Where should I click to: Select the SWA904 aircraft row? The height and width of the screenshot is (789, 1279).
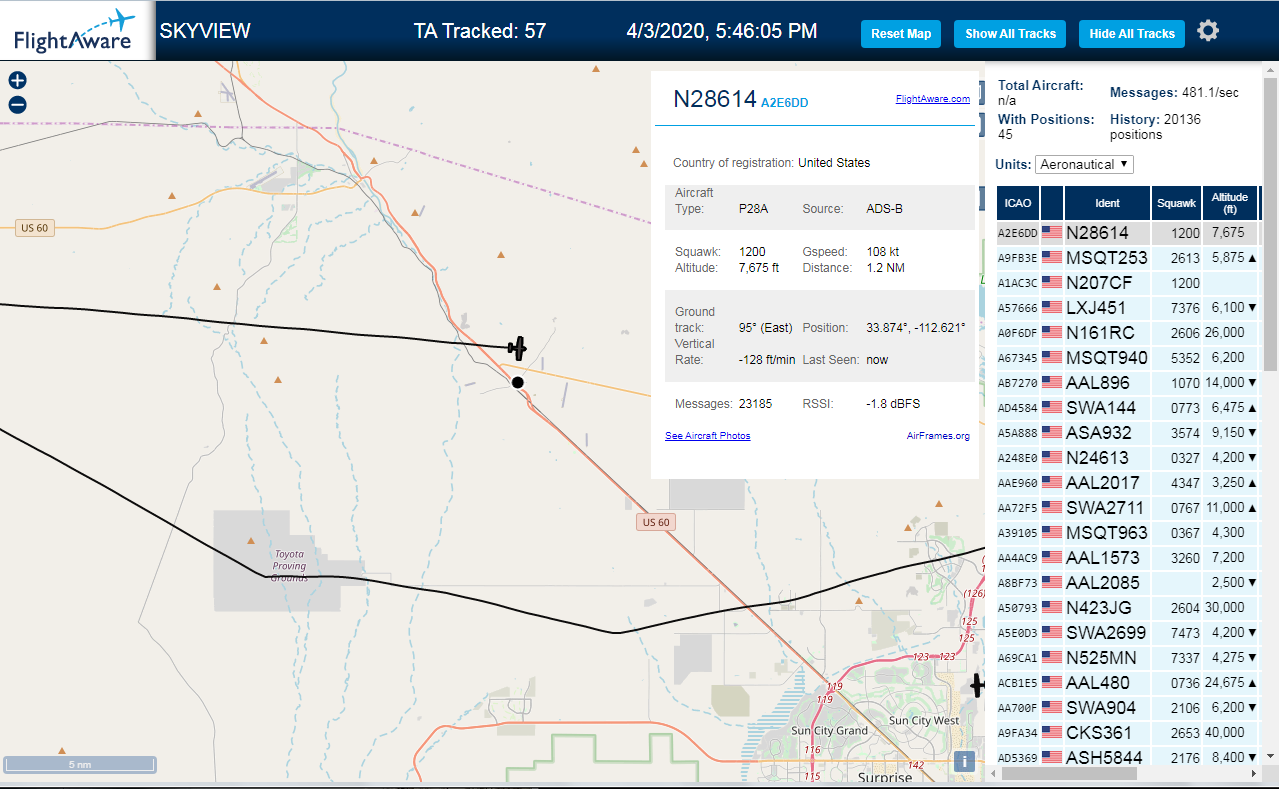pyautogui.click(x=1127, y=708)
